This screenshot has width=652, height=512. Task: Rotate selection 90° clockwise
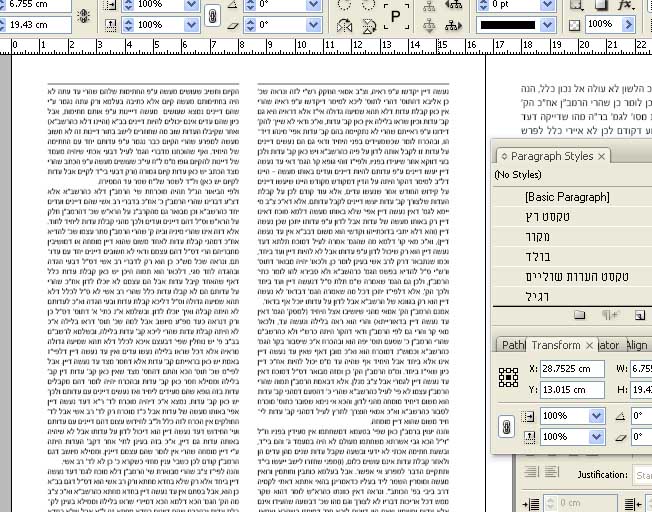coord(344,5)
